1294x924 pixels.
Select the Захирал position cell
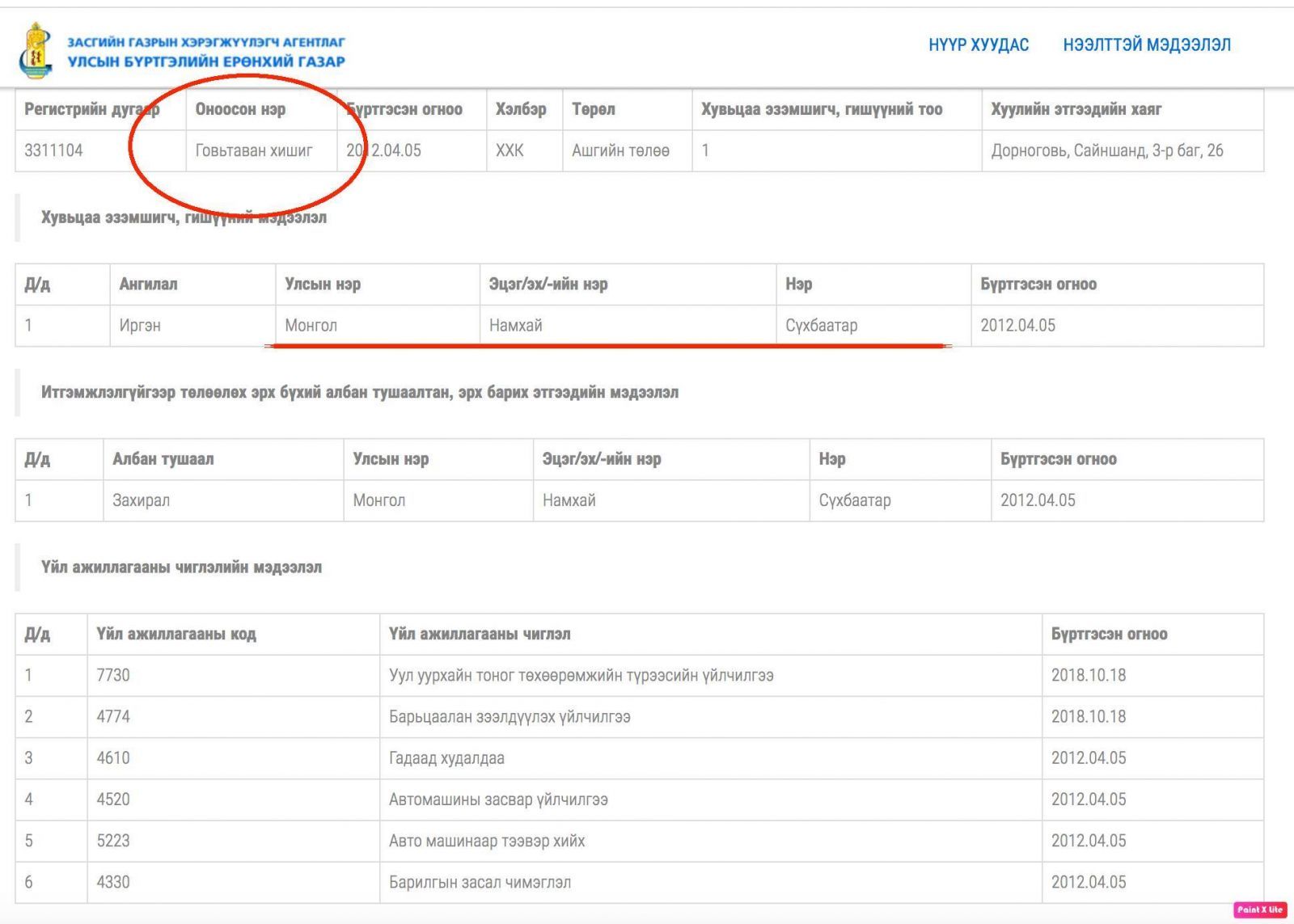click(x=142, y=500)
